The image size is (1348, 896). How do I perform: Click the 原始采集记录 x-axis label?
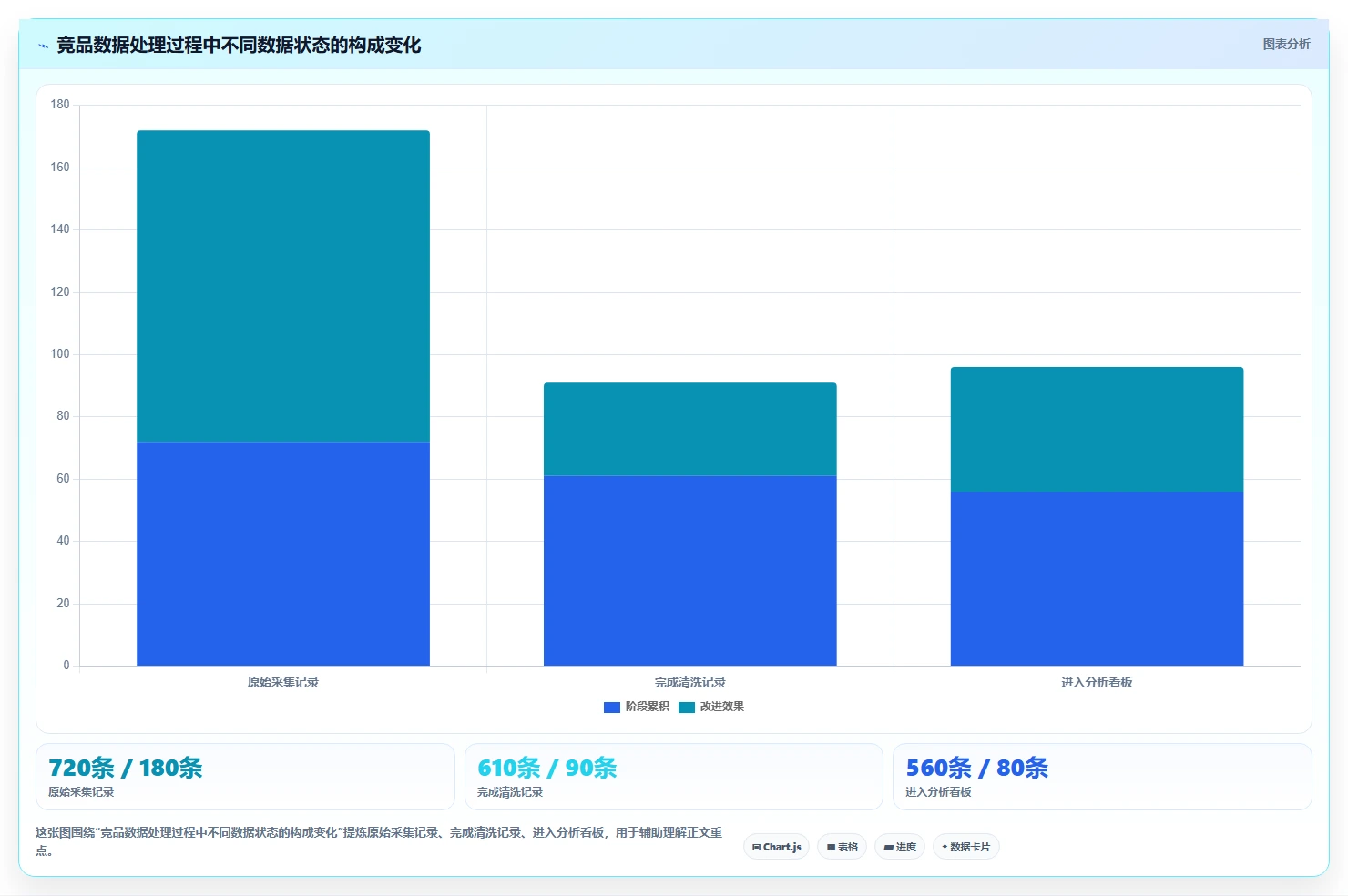pos(283,682)
